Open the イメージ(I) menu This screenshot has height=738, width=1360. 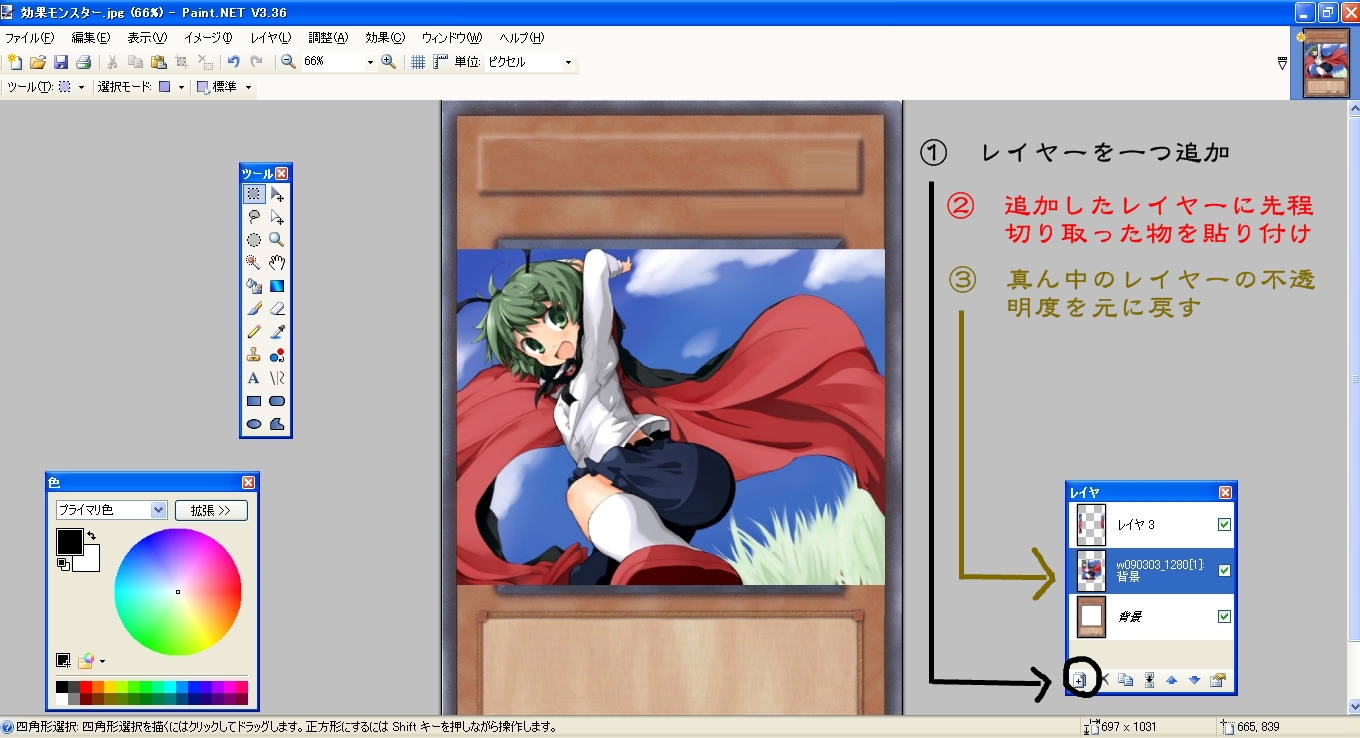click(x=208, y=37)
